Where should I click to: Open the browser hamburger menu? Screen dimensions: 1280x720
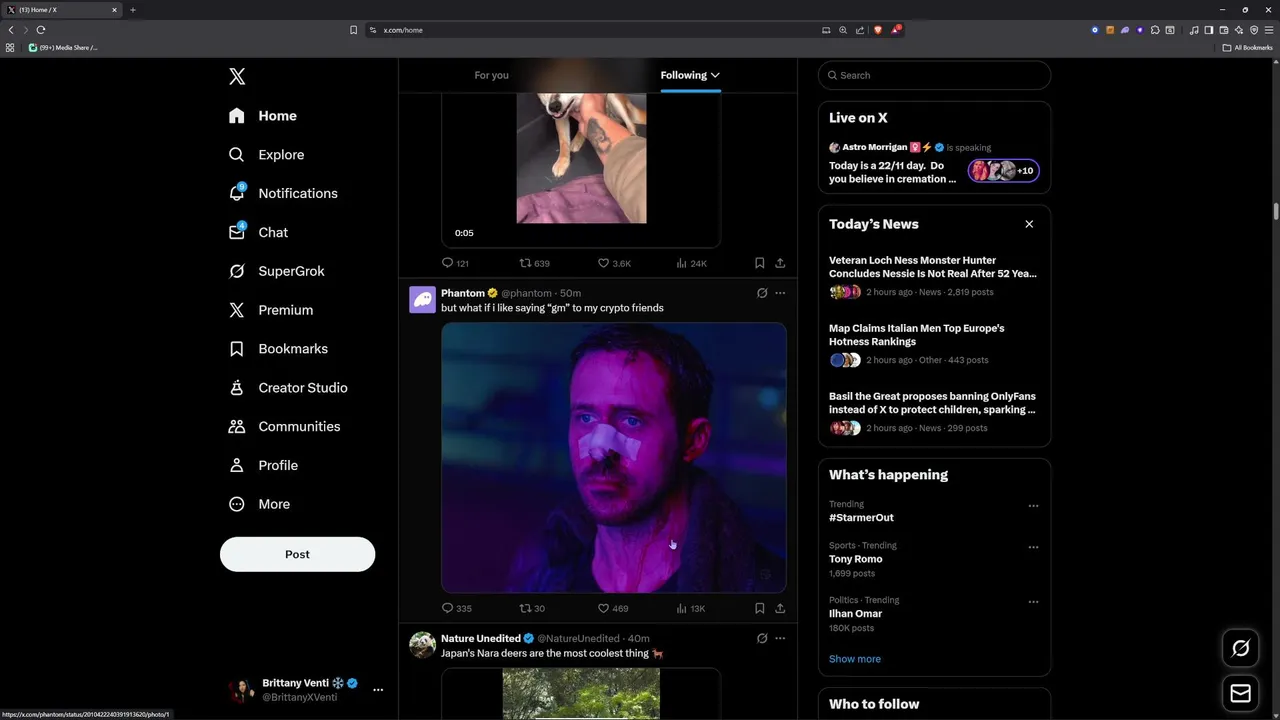1269,30
